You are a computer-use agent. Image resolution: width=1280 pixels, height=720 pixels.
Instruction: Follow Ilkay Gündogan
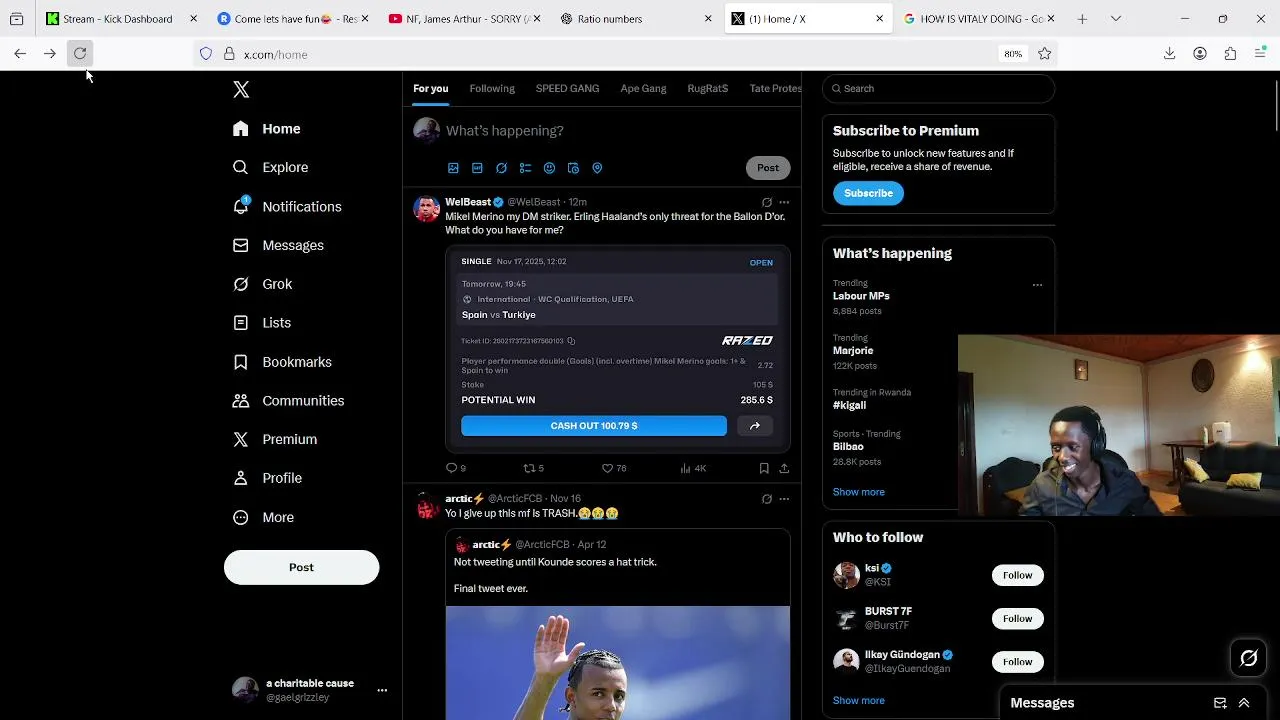click(x=1017, y=662)
